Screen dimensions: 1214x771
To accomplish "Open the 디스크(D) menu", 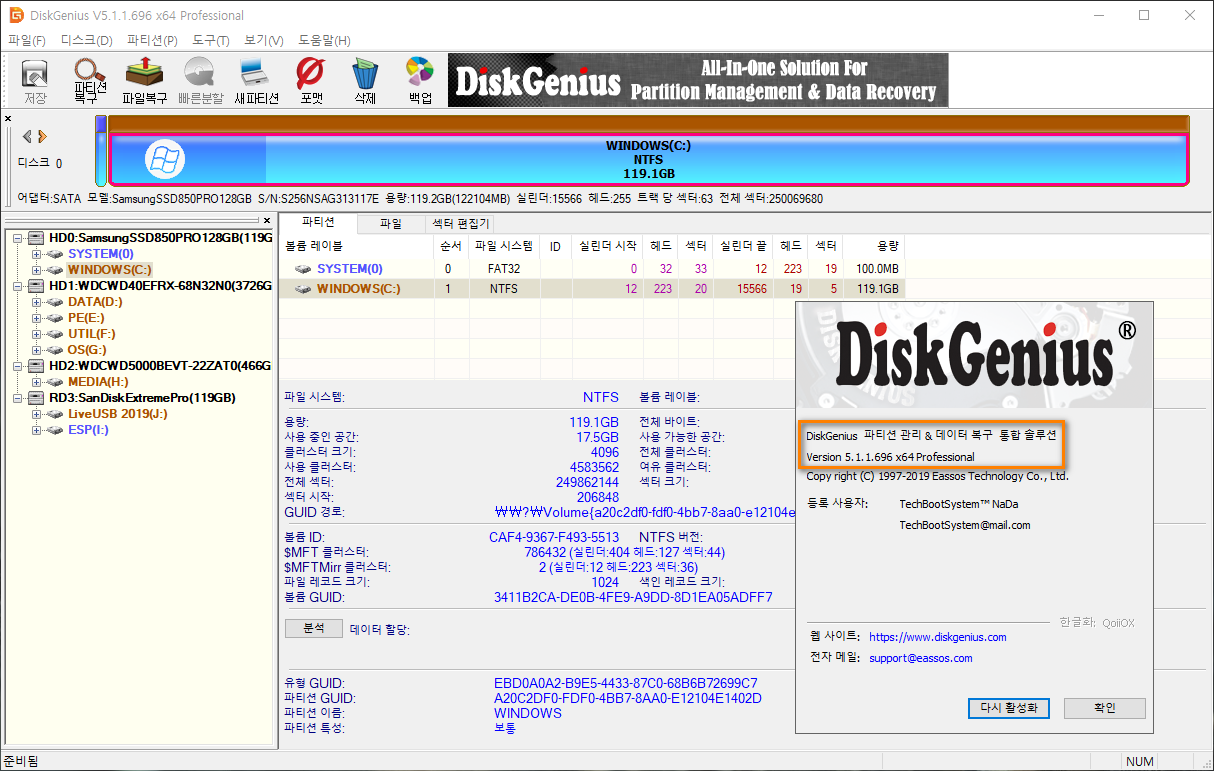I will 86,40.
